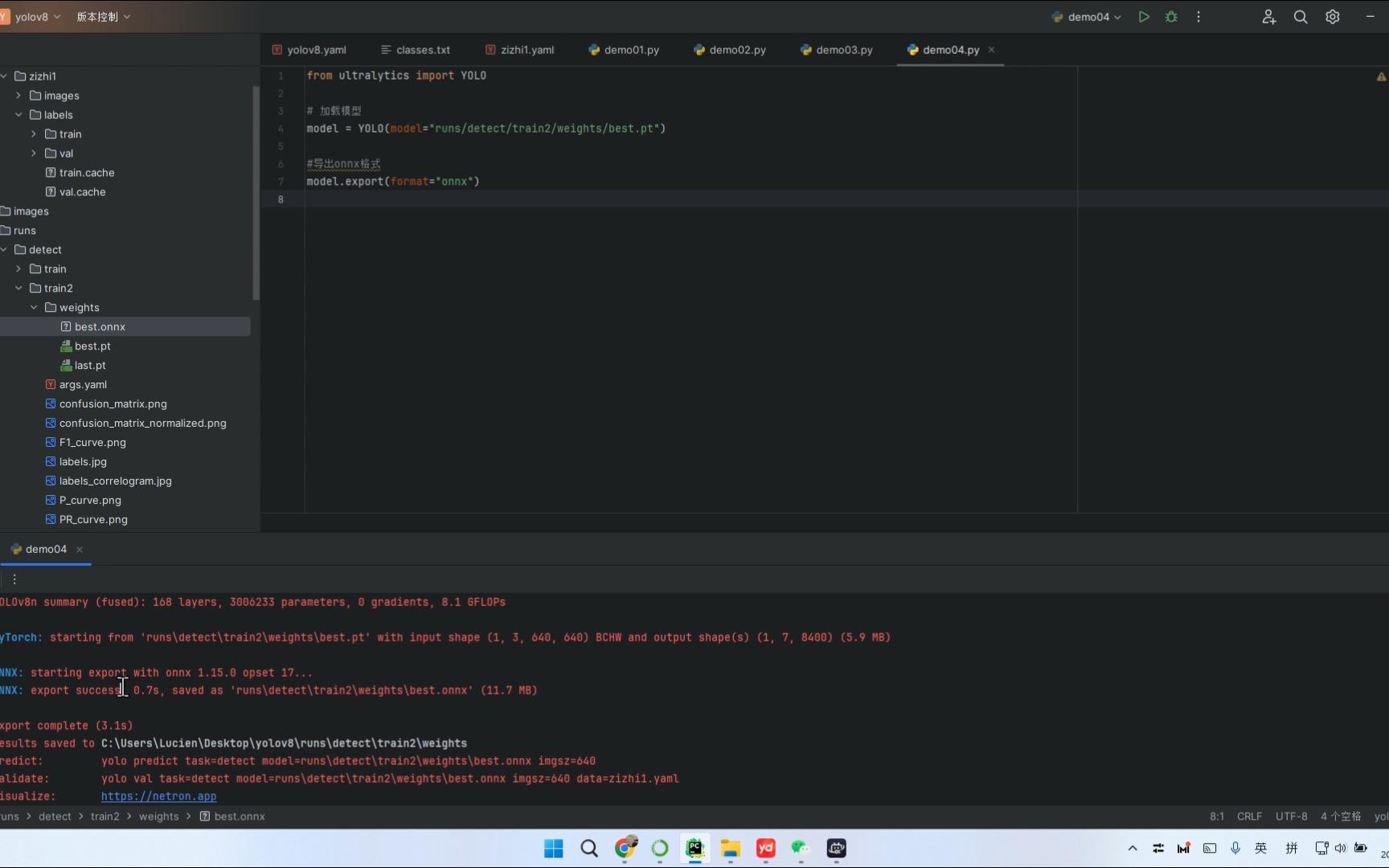Click the Debug bug icon
The height and width of the screenshot is (868, 1389).
click(1171, 17)
